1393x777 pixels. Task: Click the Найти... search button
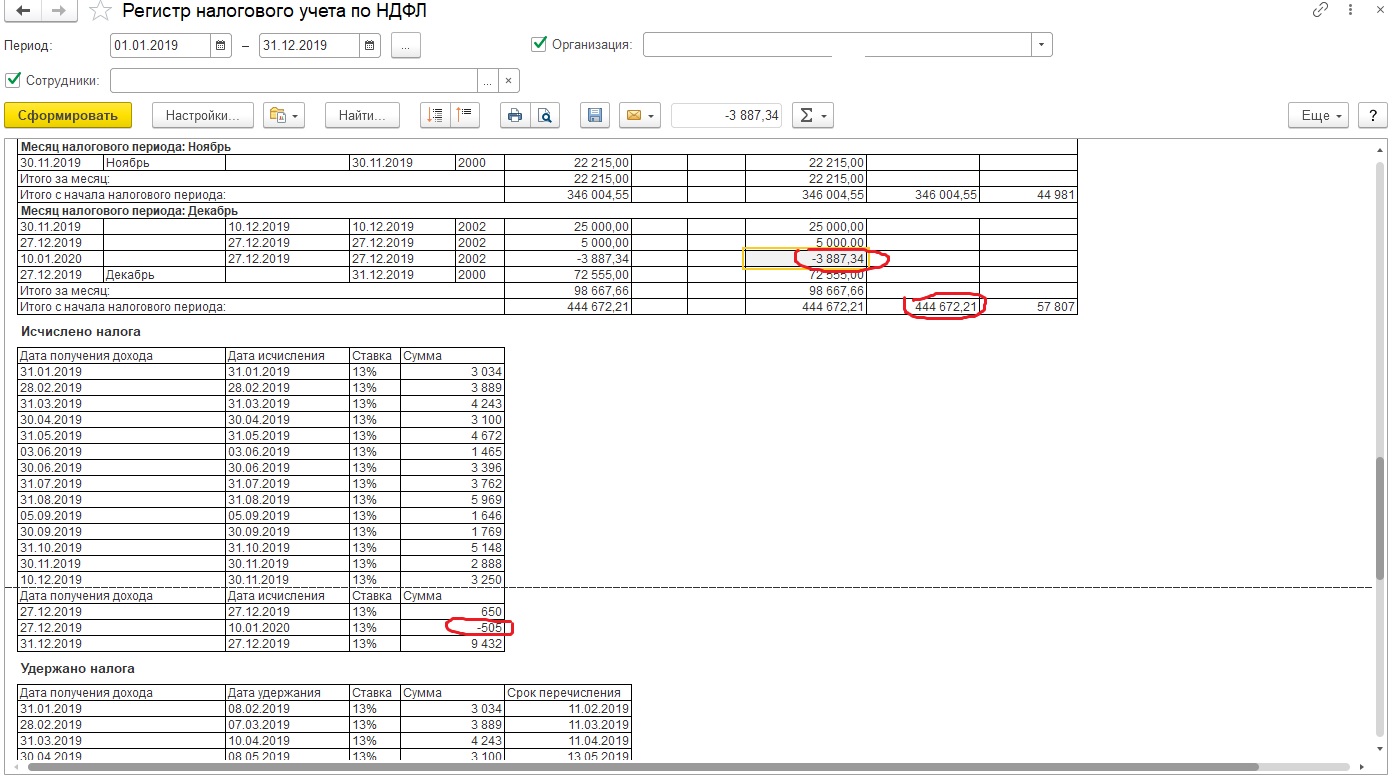point(362,115)
